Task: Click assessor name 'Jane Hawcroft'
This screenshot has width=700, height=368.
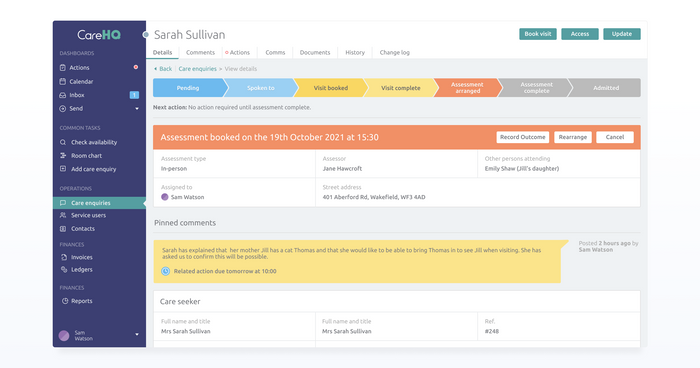Action: click(342, 169)
